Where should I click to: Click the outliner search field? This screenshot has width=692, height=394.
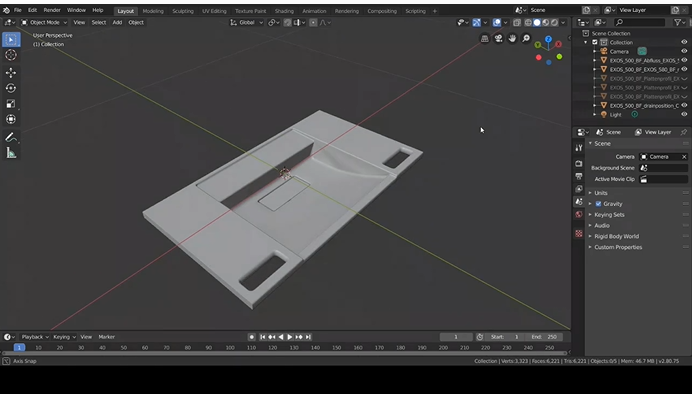[639, 23]
